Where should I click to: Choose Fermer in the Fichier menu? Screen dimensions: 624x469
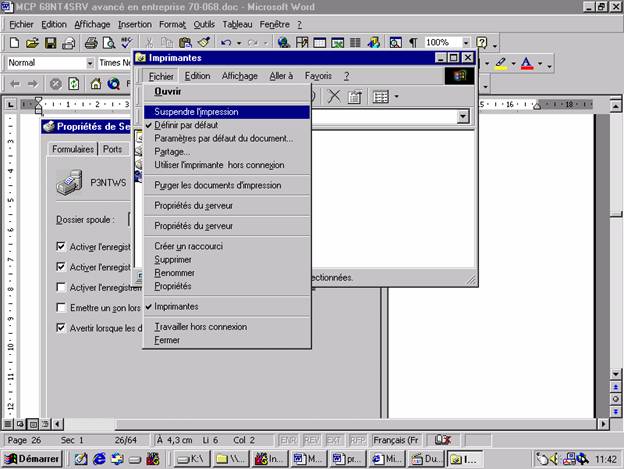point(227,340)
